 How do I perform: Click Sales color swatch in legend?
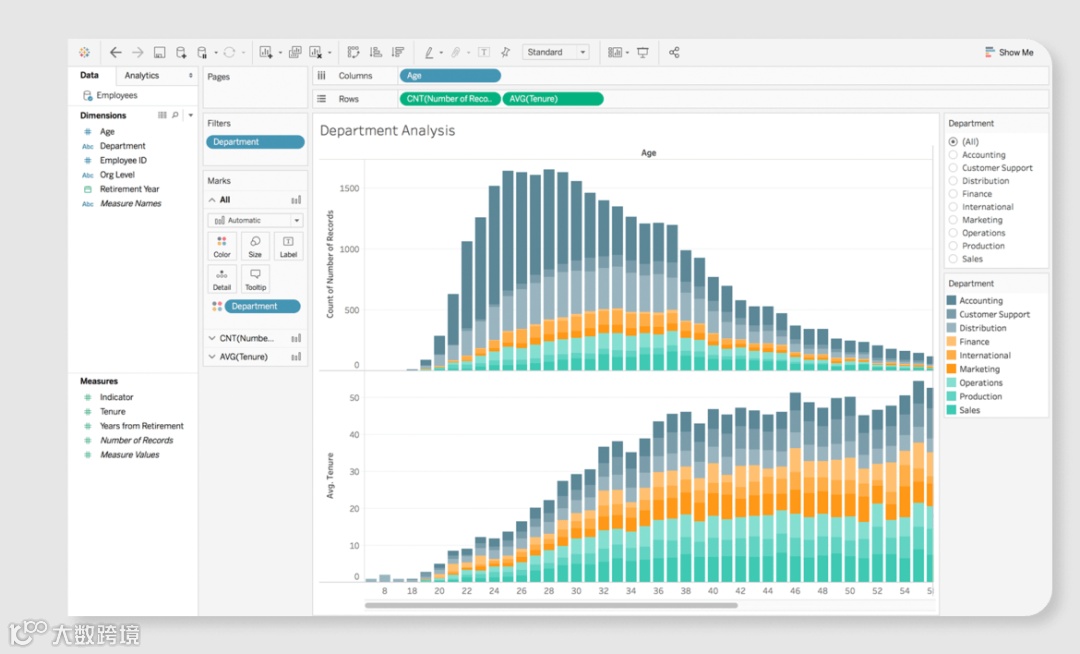[x=951, y=410]
